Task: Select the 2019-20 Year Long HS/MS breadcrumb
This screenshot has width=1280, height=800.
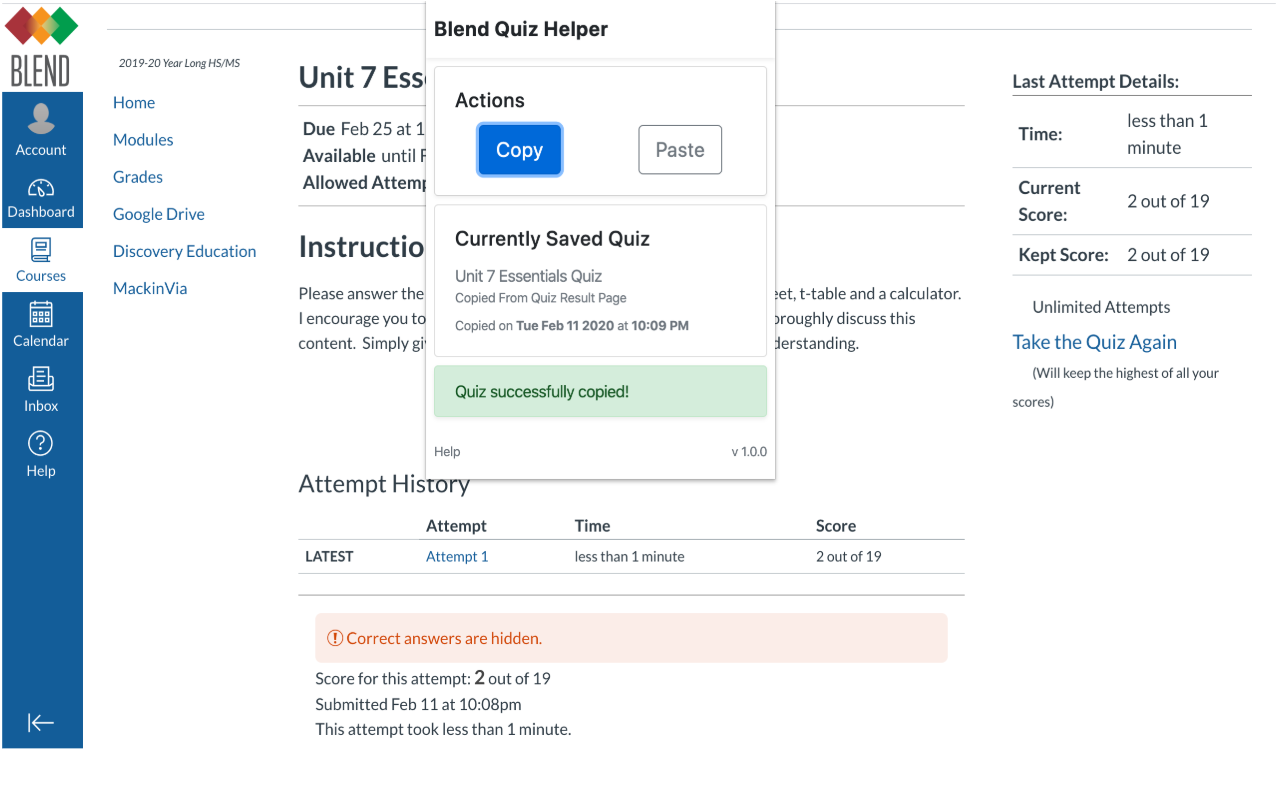Action: click(178, 62)
